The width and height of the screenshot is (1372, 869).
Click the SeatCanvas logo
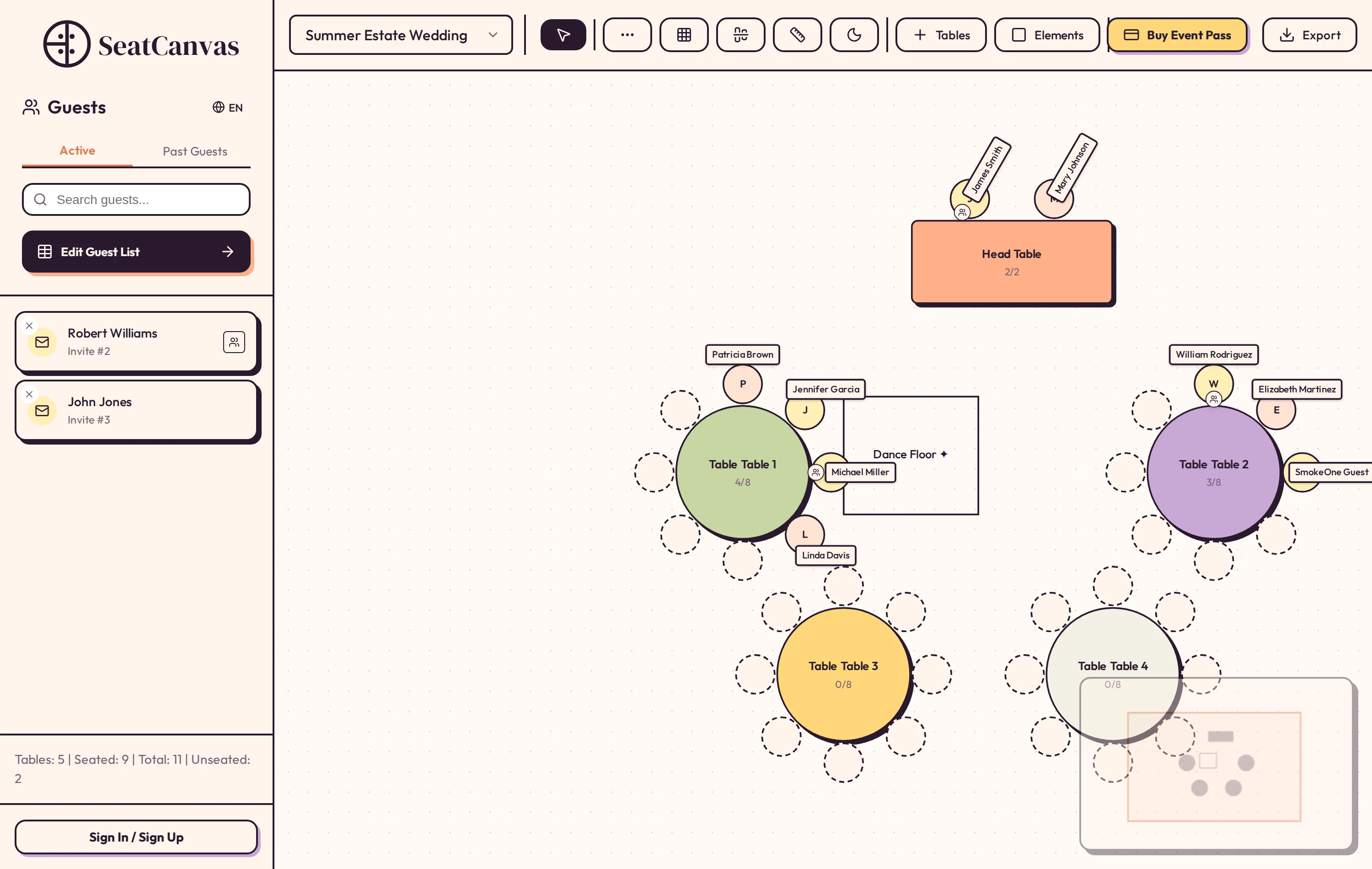(141, 44)
